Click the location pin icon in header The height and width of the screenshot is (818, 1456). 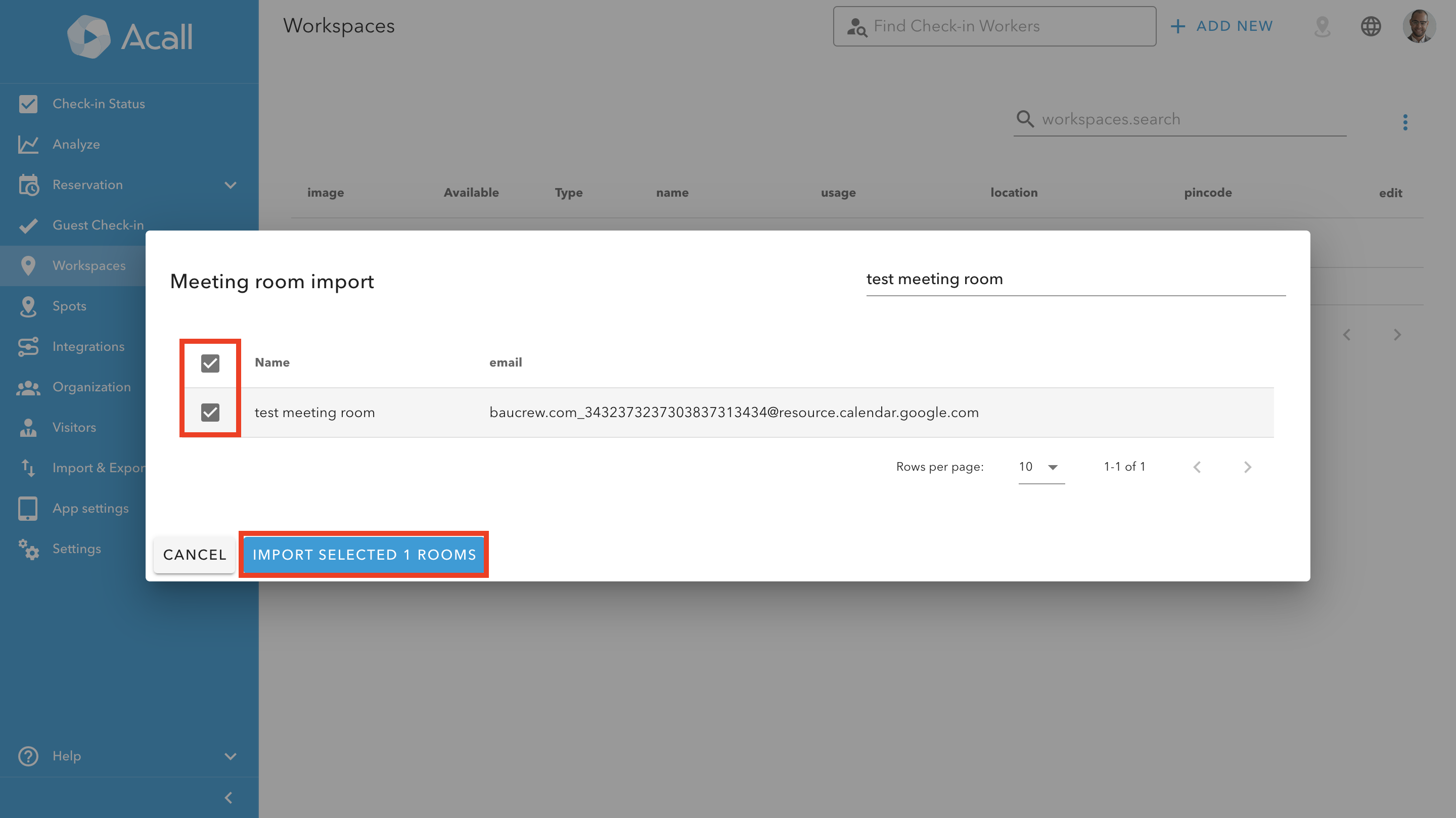pos(1322,26)
